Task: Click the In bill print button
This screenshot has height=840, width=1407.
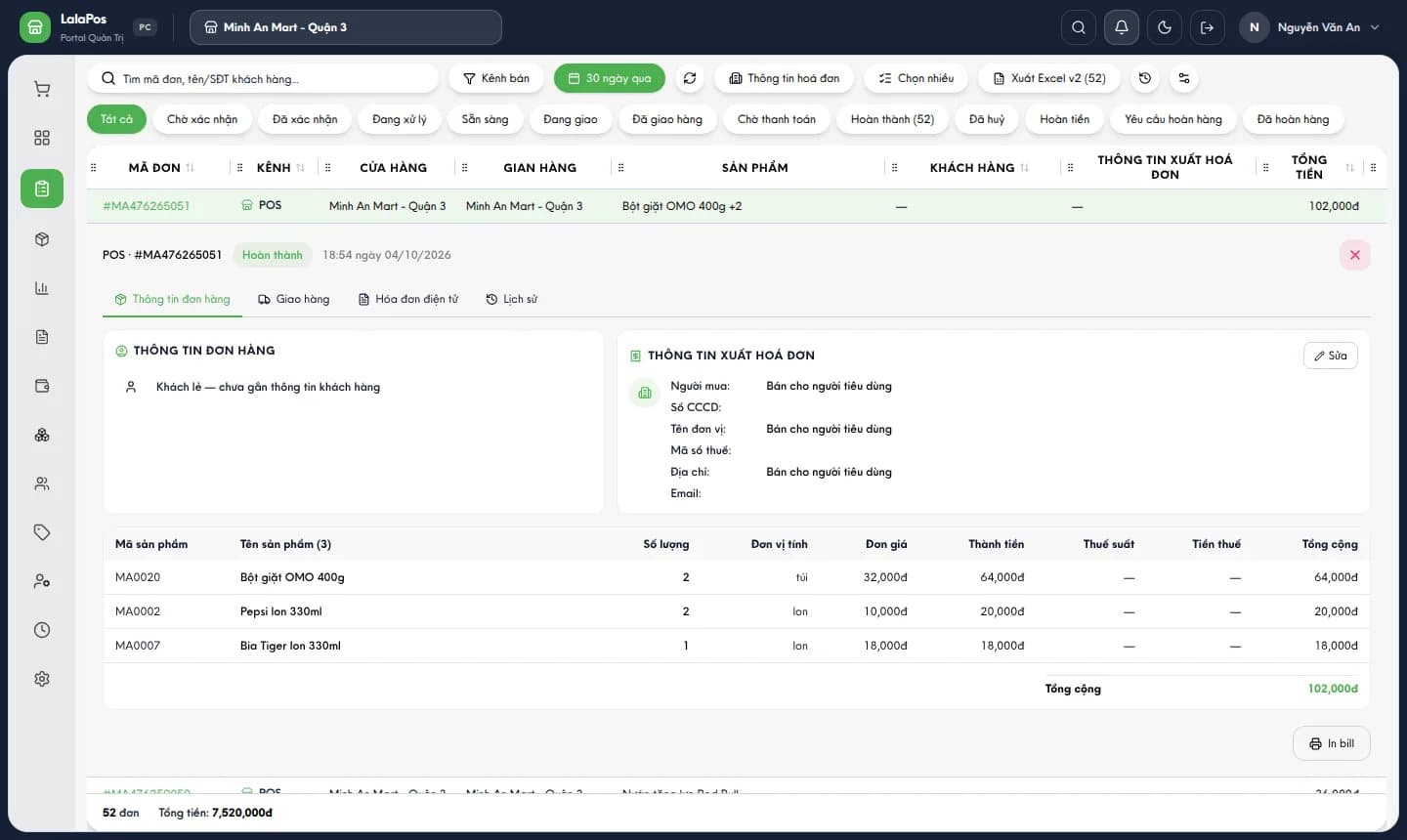Action: click(1332, 743)
